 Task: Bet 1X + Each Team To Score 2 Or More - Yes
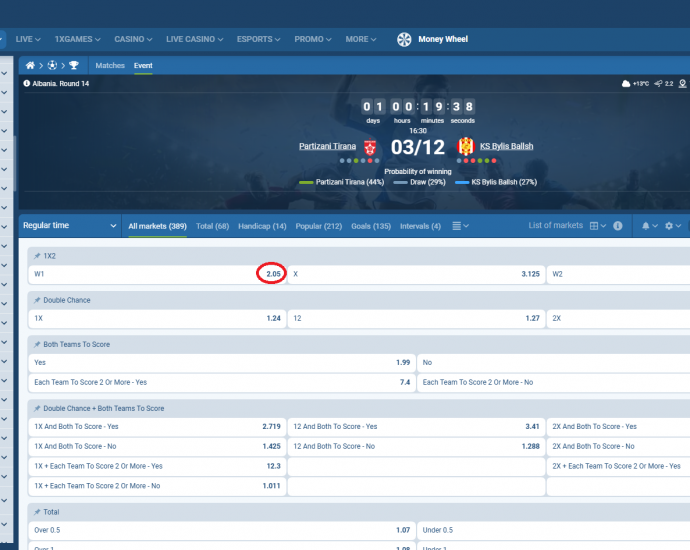158,466
